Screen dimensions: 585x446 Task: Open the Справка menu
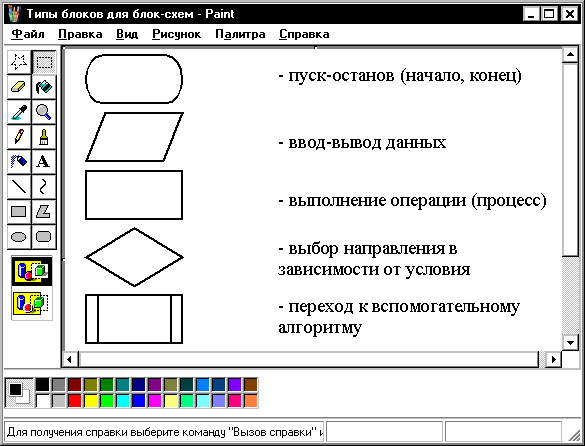(x=304, y=34)
